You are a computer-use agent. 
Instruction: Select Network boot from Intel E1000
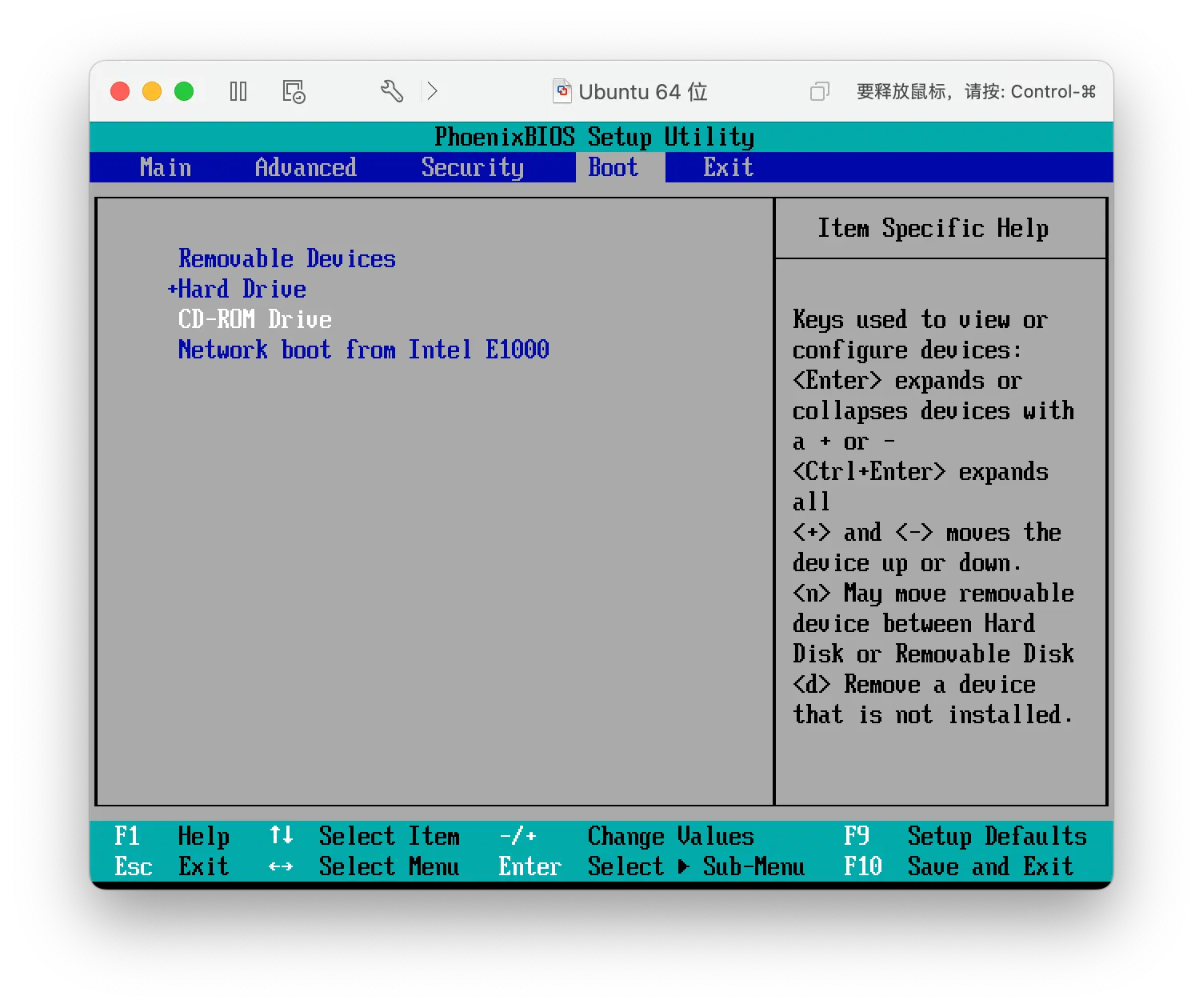tap(364, 350)
